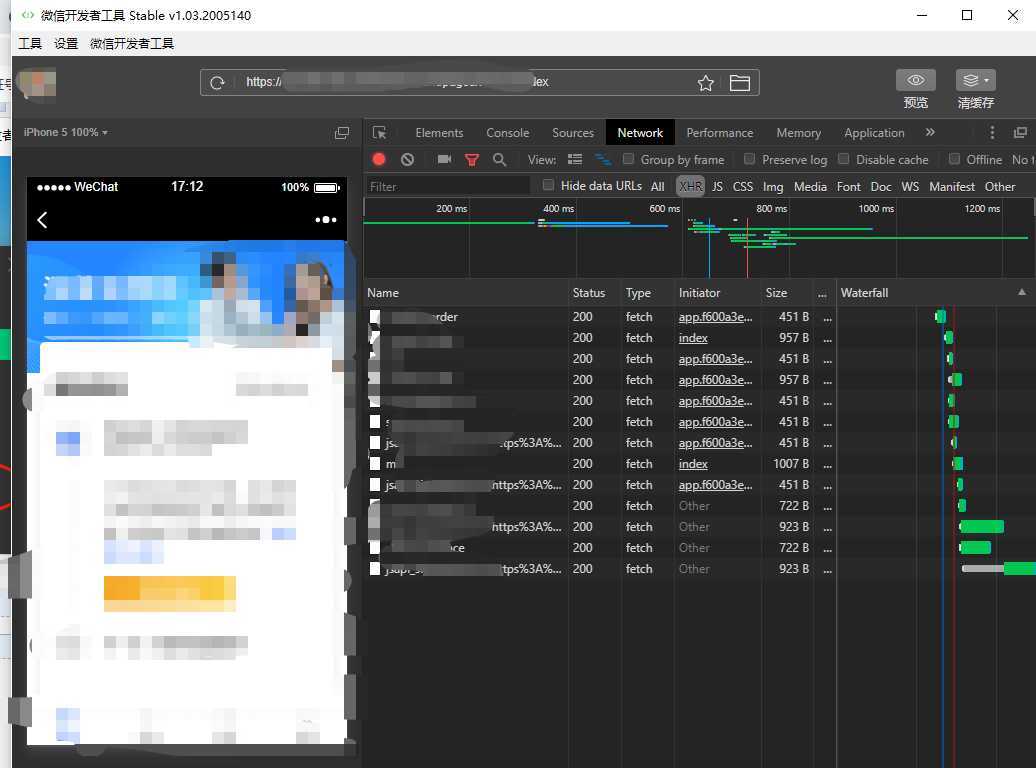The width and height of the screenshot is (1036, 768).
Task: Toggle the network filter funnel
Action: point(472,160)
